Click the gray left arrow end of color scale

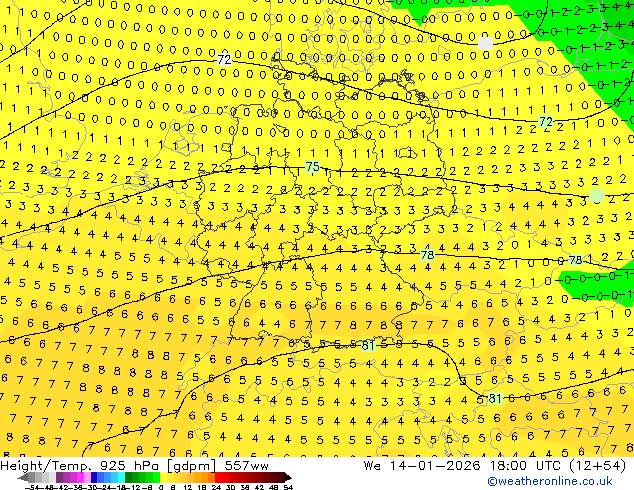tap(22, 477)
